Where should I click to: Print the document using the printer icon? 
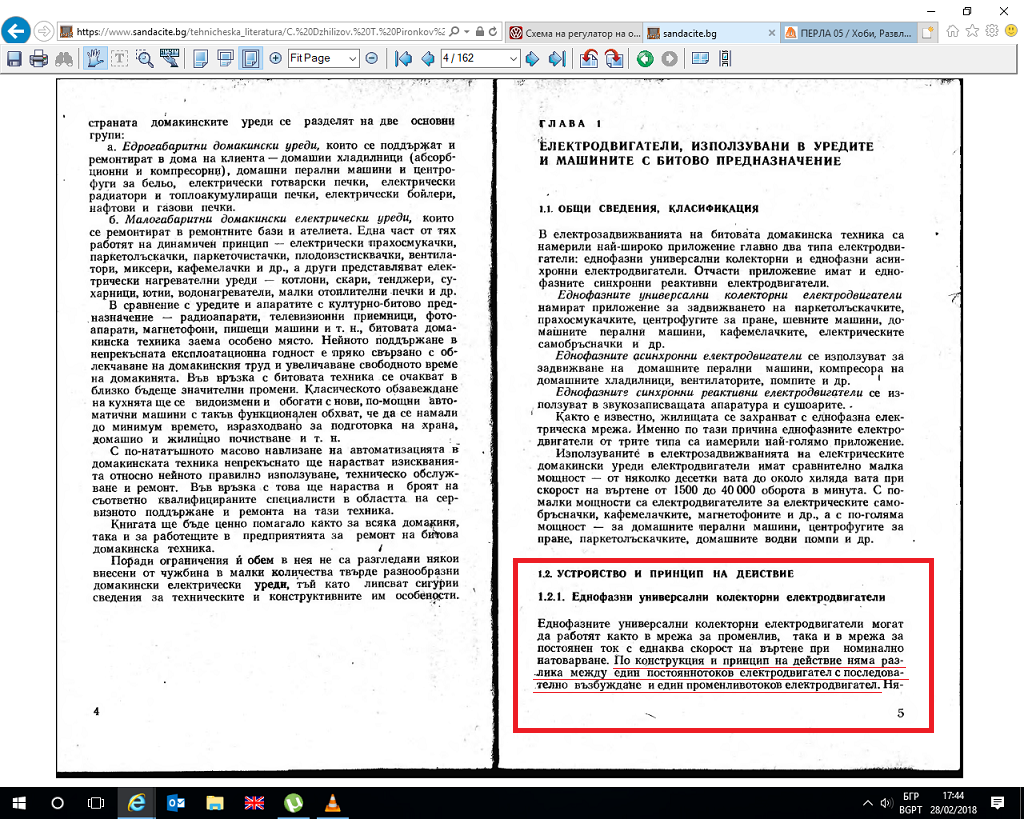pyautogui.click(x=39, y=59)
